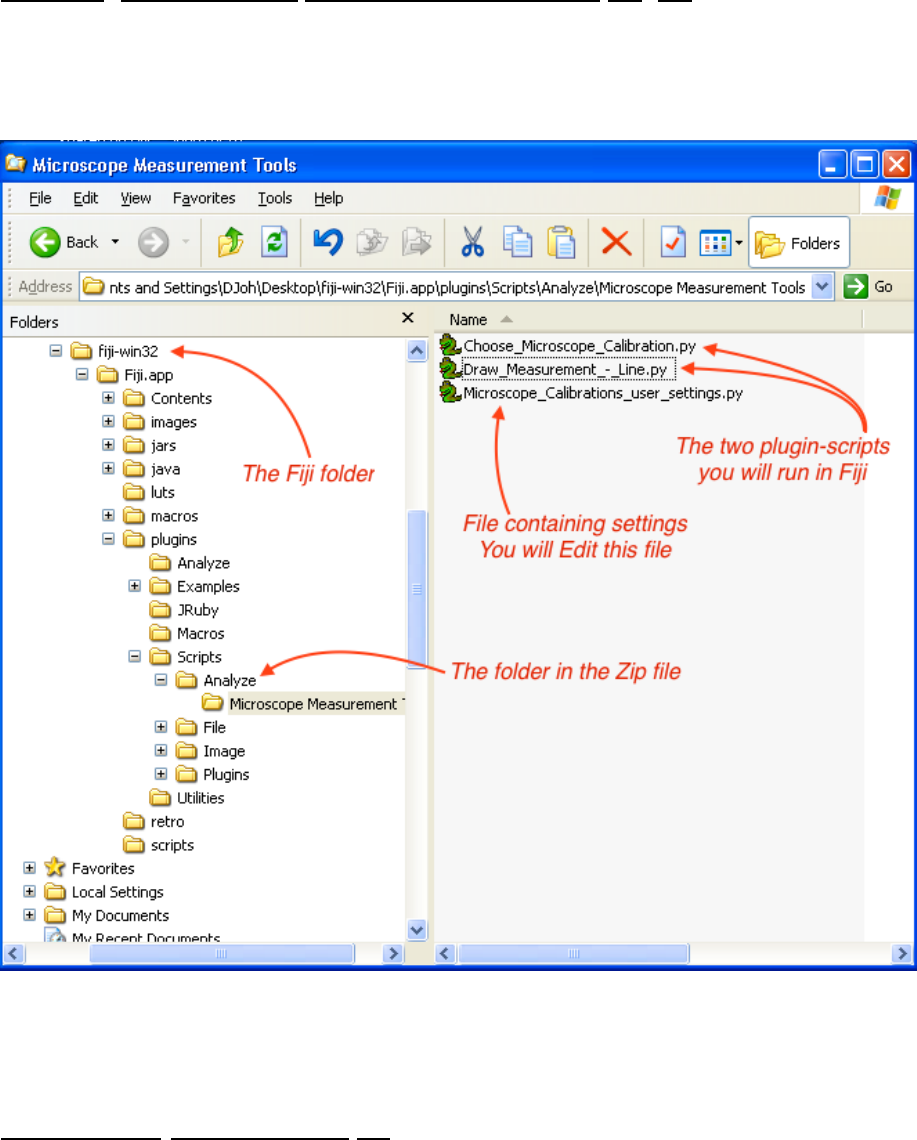Screen dimensions: 917x1140
Task: Click the Up one folder icon
Action: (x=231, y=242)
